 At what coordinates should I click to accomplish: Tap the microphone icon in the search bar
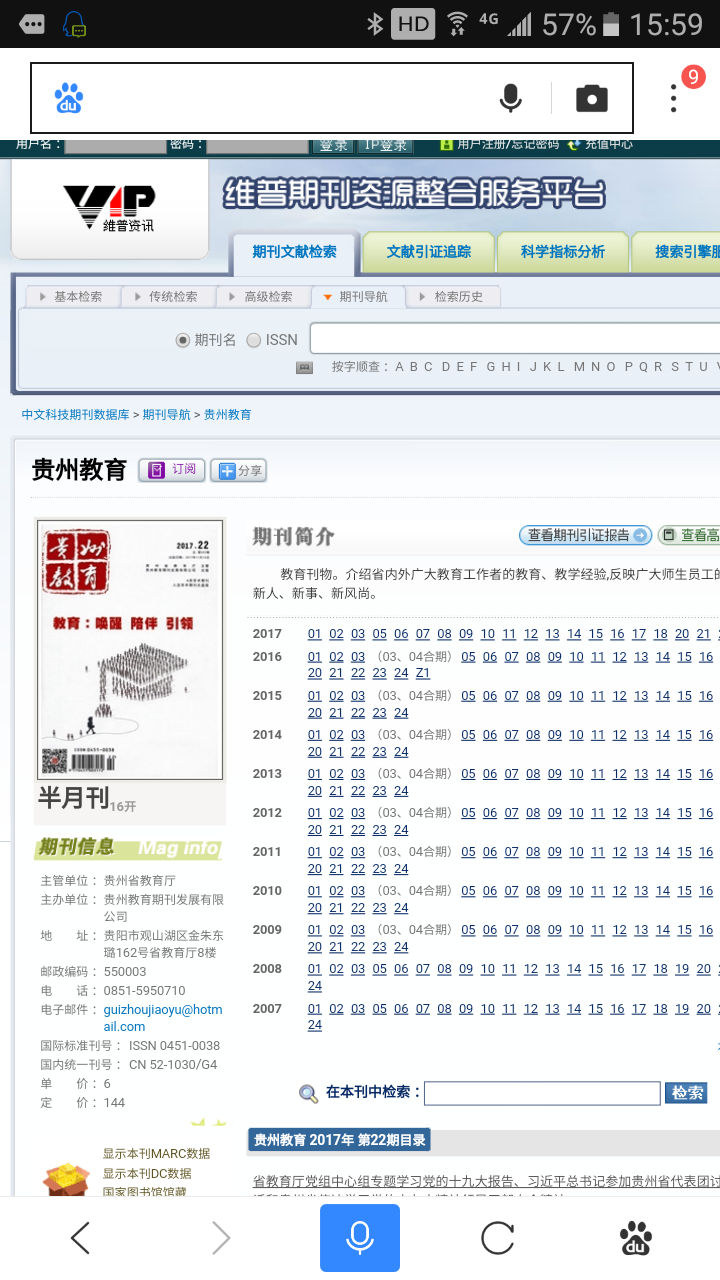click(510, 98)
